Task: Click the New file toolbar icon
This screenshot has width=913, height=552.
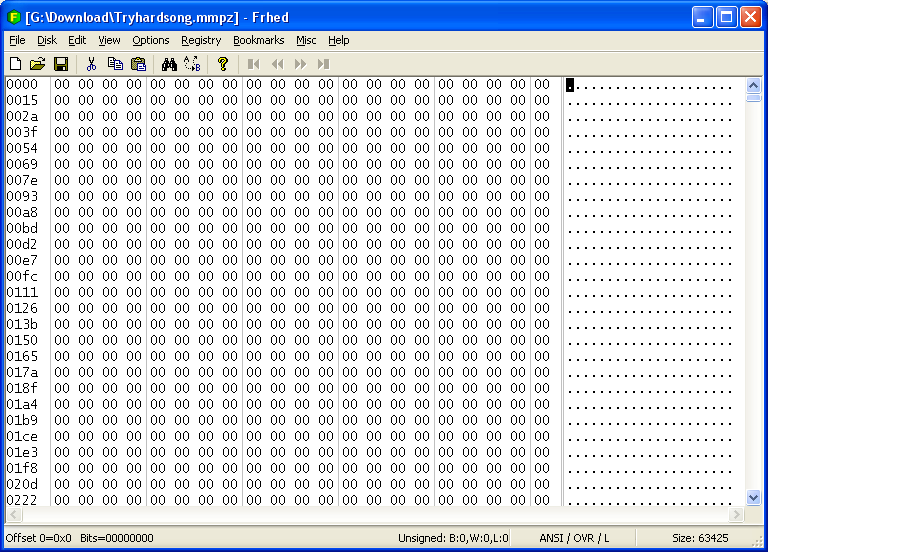Action: (15, 64)
